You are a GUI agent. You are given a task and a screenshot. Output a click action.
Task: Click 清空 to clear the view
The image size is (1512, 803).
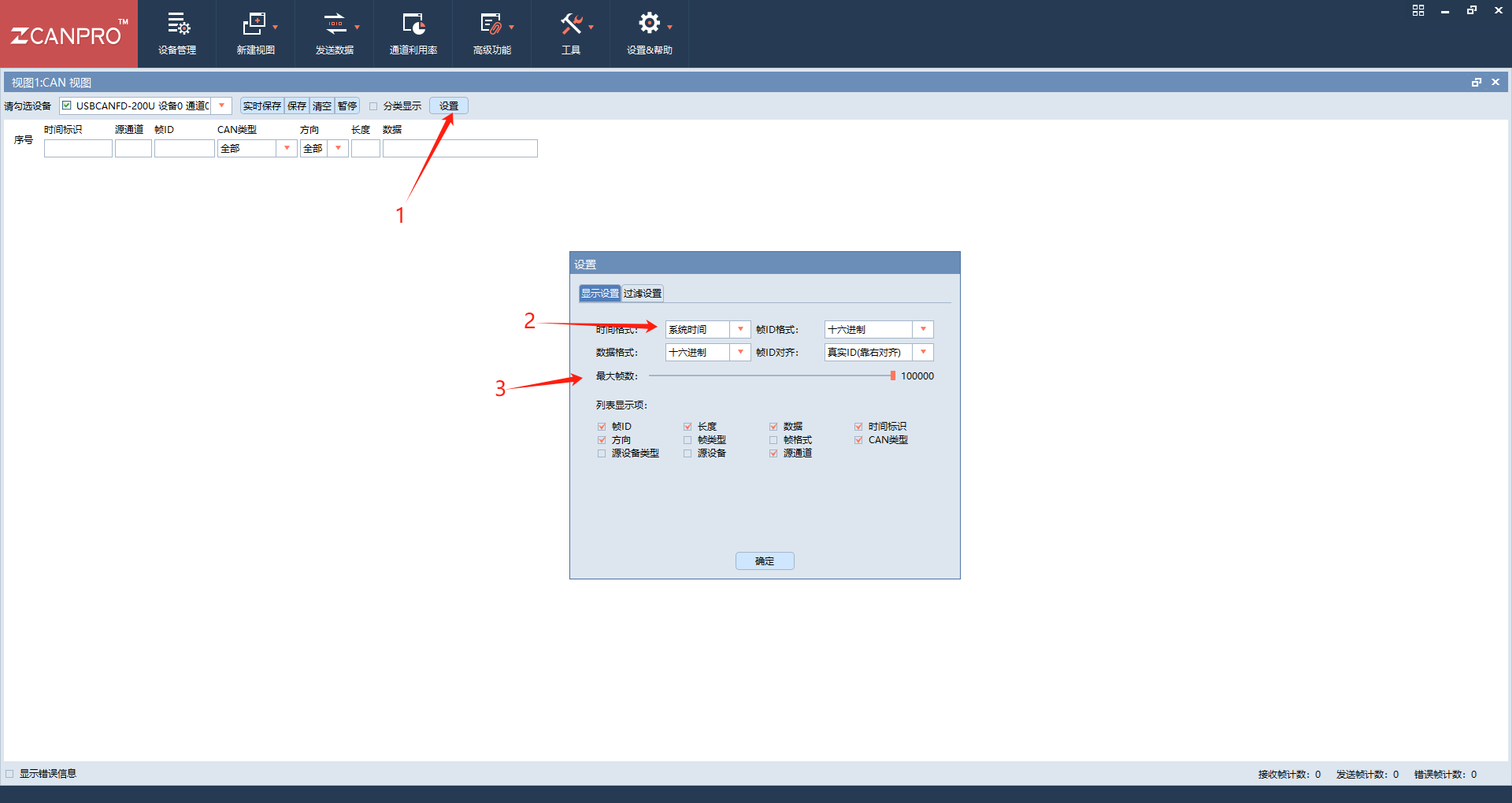coord(322,106)
